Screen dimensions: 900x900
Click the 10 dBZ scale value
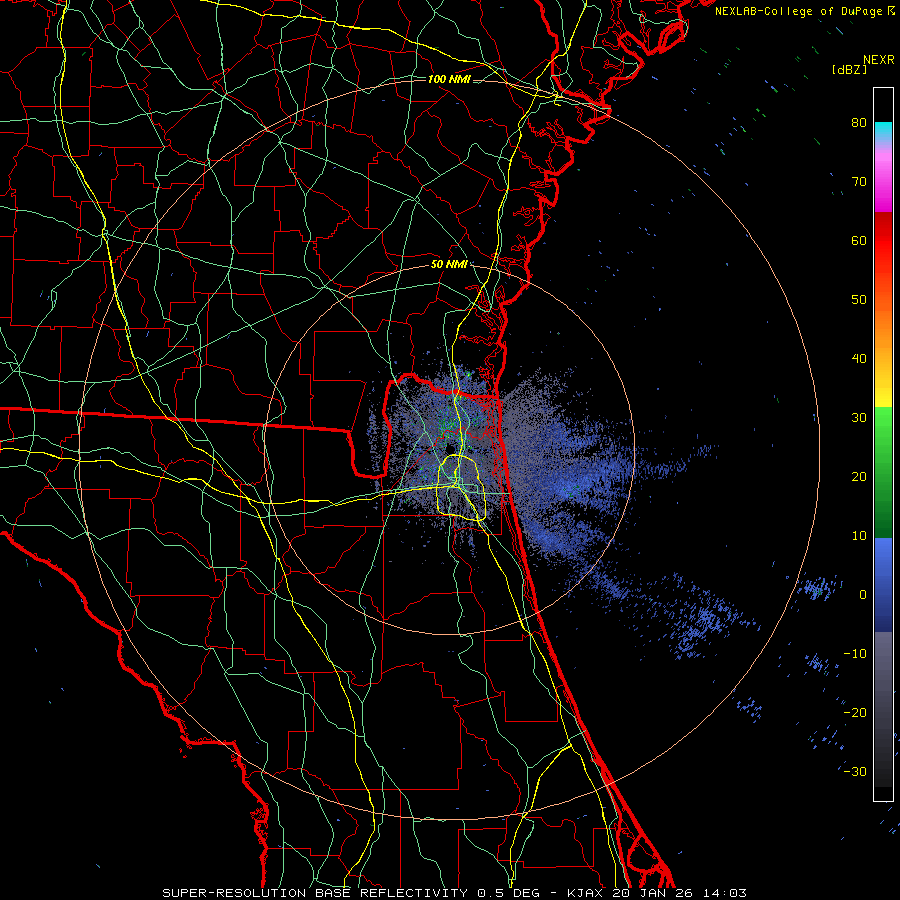(859, 536)
